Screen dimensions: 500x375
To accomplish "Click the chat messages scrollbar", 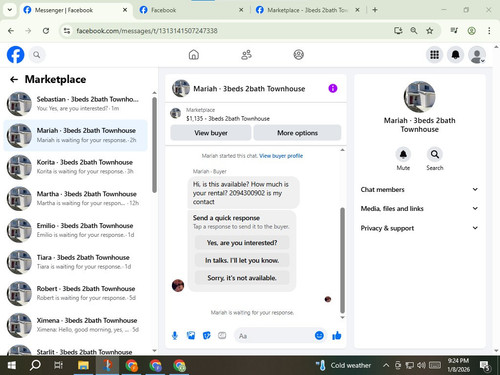I will pyautogui.click(x=342, y=260).
